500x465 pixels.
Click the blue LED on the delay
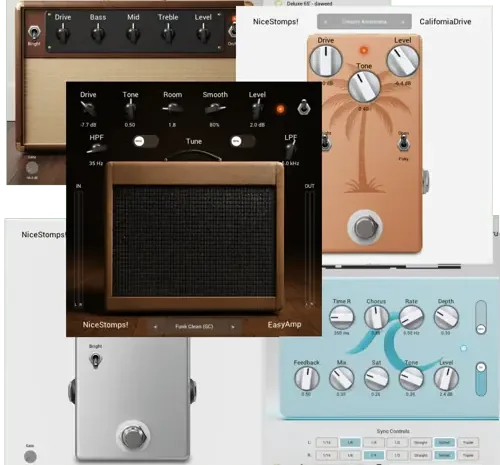tap(463, 349)
